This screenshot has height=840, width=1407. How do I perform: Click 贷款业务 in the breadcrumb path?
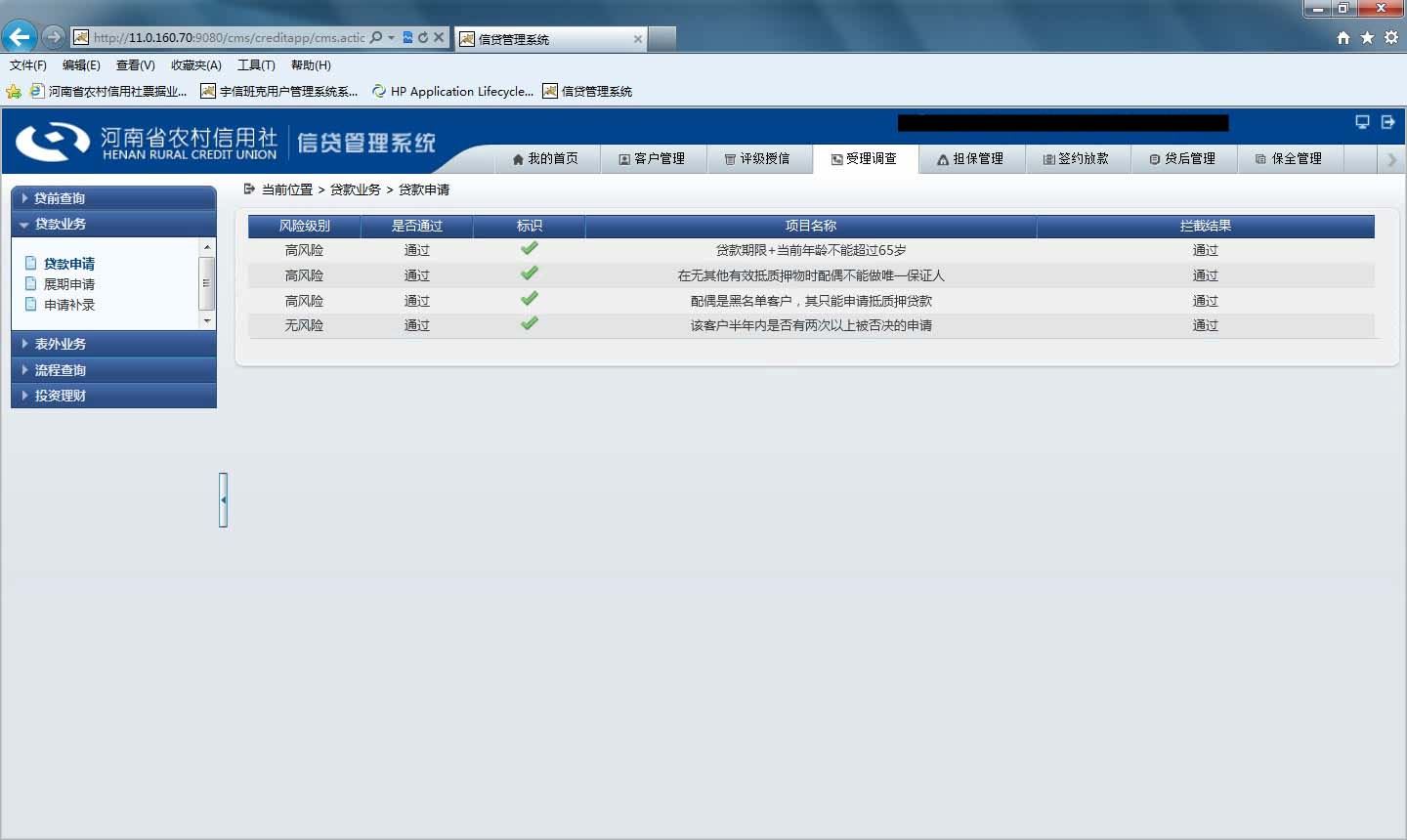[x=356, y=189]
